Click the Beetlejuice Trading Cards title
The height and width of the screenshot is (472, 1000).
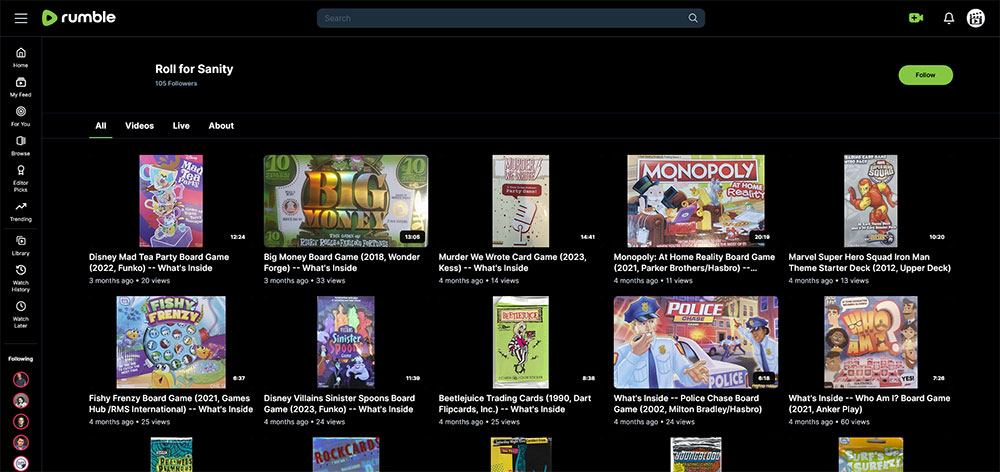(515, 403)
